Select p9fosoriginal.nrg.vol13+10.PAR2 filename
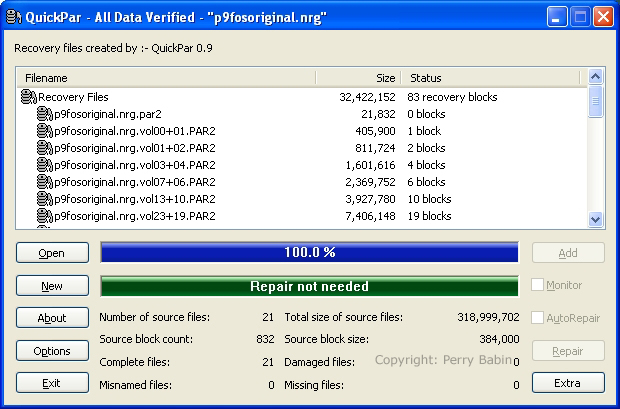The image size is (620, 409). tap(135, 199)
